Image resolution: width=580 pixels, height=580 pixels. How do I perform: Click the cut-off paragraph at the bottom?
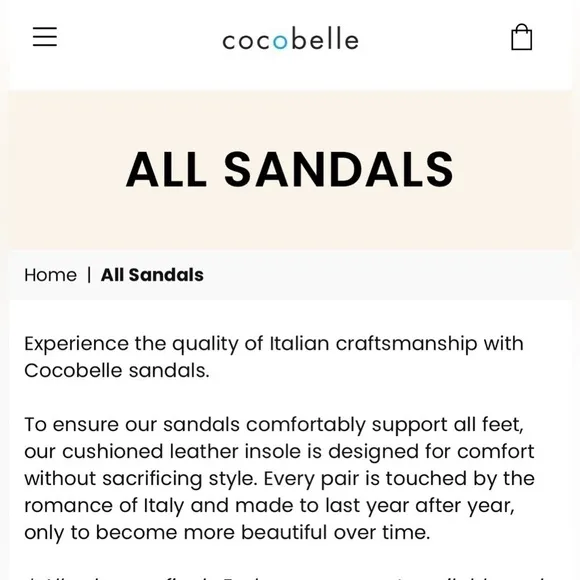(287, 577)
